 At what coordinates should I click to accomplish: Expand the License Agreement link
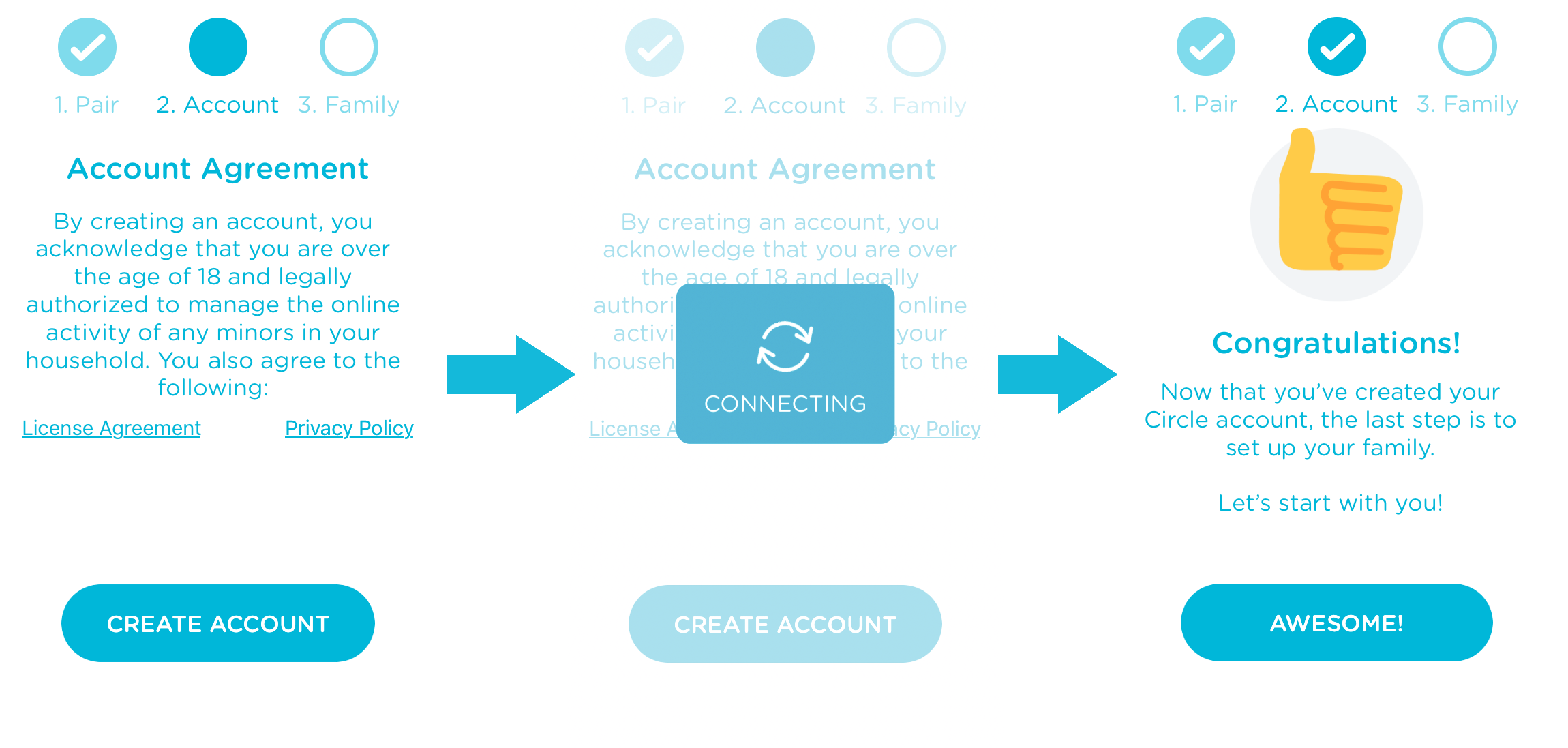point(113,429)
